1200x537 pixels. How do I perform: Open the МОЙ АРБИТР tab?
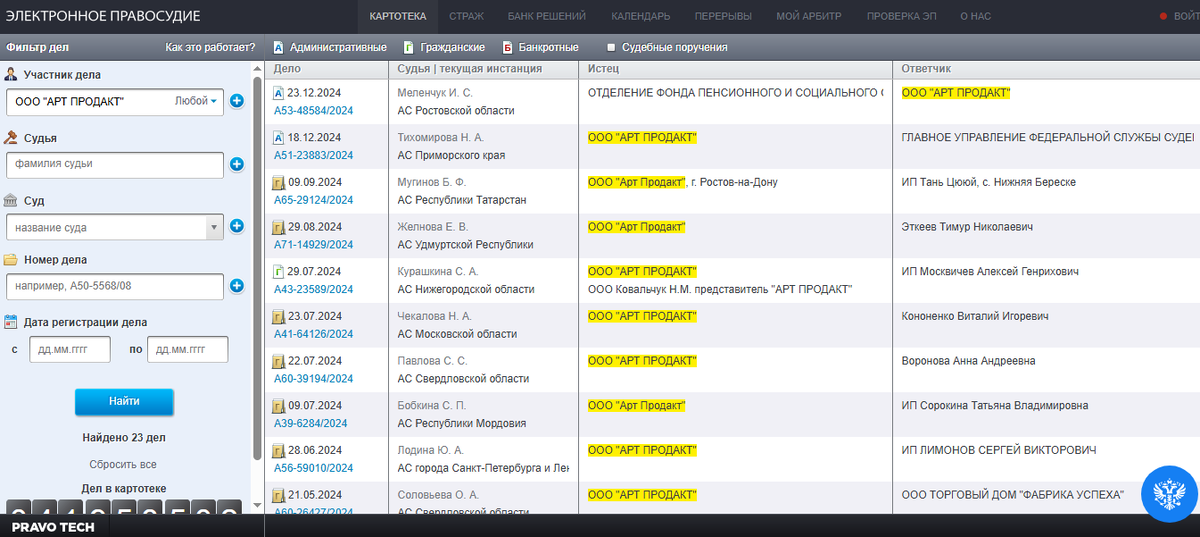pyautogui.click(x=809, y=16)
